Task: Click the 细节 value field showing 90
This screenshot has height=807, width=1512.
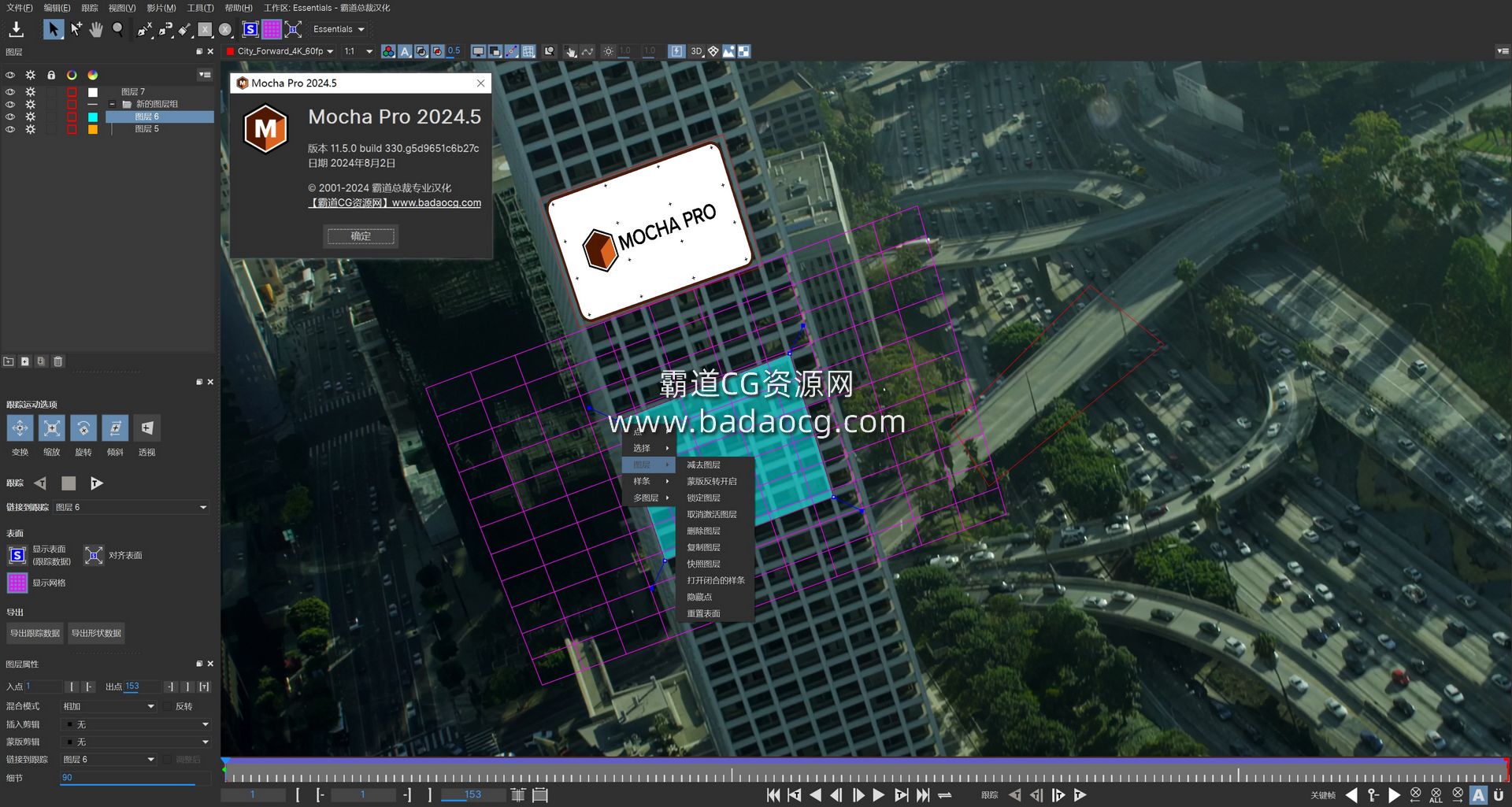Action: [135, 778]
